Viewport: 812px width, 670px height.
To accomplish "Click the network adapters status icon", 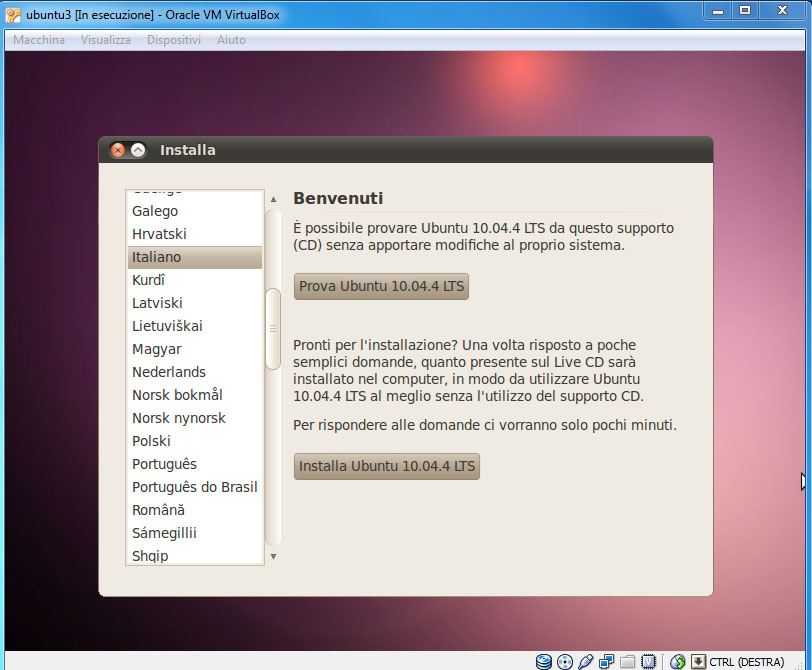I will [606, 661].
